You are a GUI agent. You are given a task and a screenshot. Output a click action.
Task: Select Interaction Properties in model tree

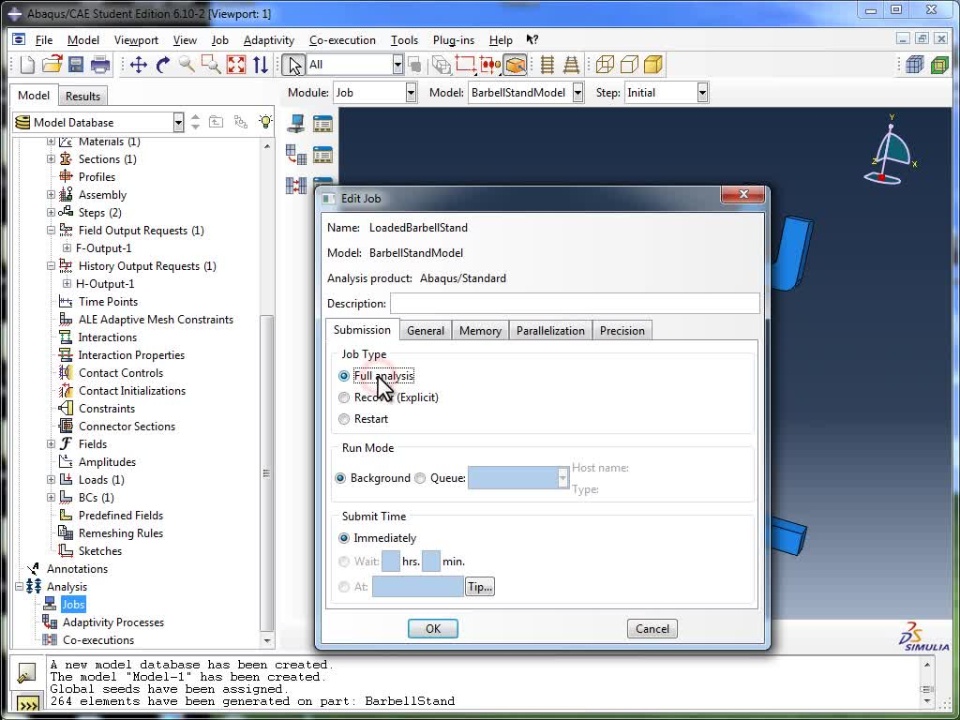tap(131, 355)
